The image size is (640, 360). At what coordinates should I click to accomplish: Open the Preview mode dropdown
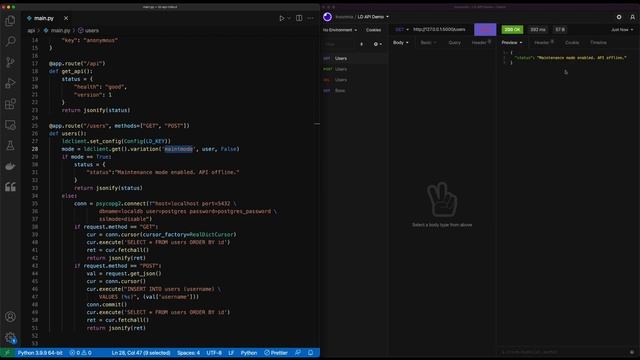point(512,42)
